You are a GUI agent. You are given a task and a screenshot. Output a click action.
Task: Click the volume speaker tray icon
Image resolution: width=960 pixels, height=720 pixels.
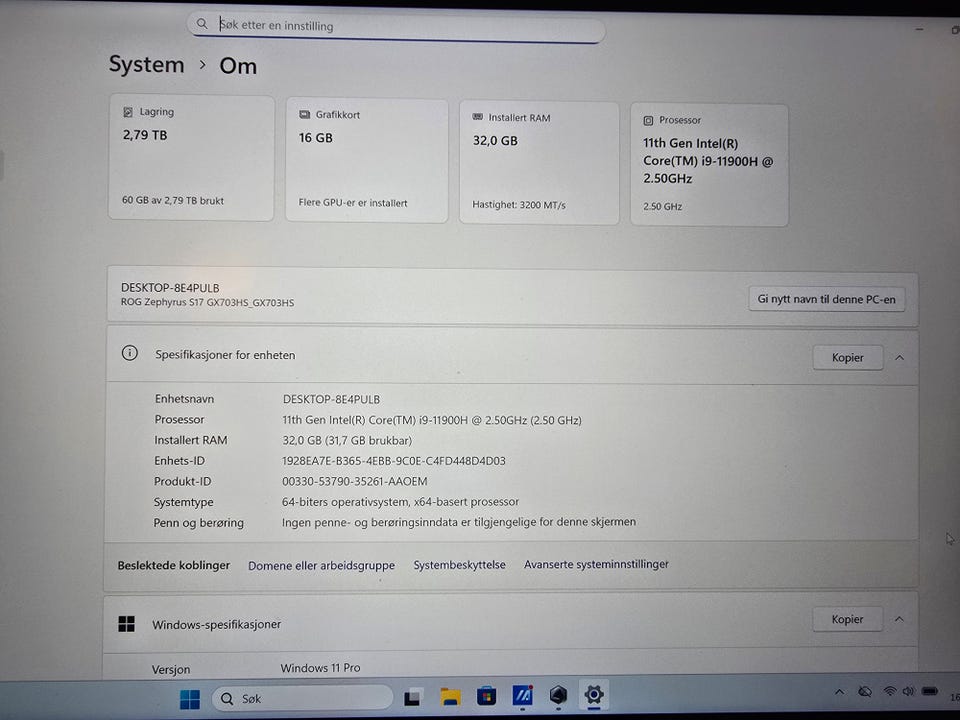(908, 691)
